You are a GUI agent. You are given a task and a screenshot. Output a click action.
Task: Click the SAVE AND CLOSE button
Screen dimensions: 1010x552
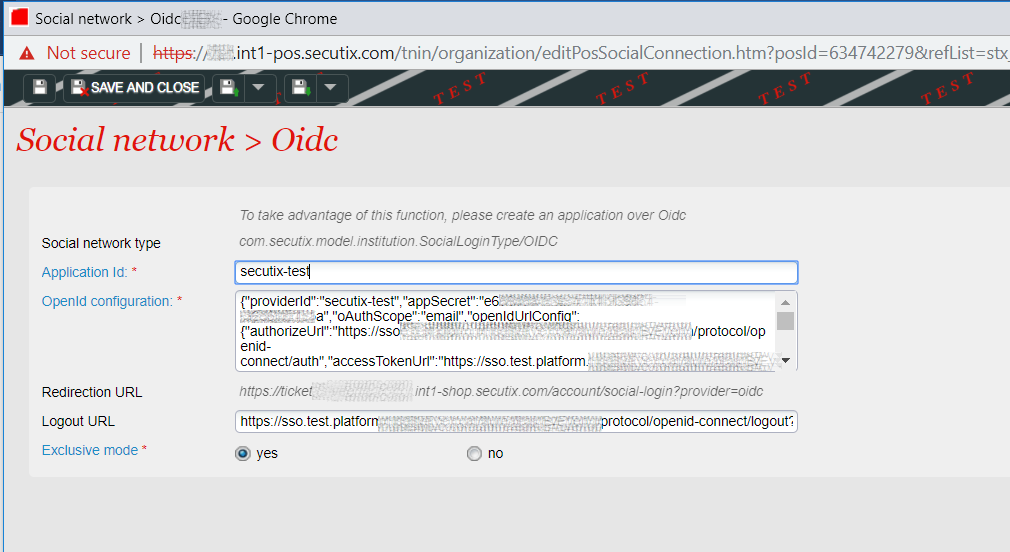134,88
